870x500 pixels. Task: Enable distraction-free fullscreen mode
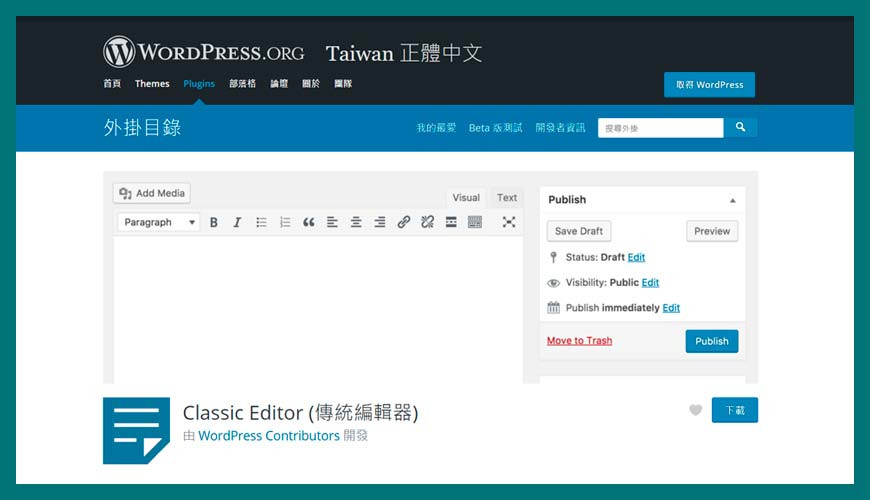[x=509, y=222]
